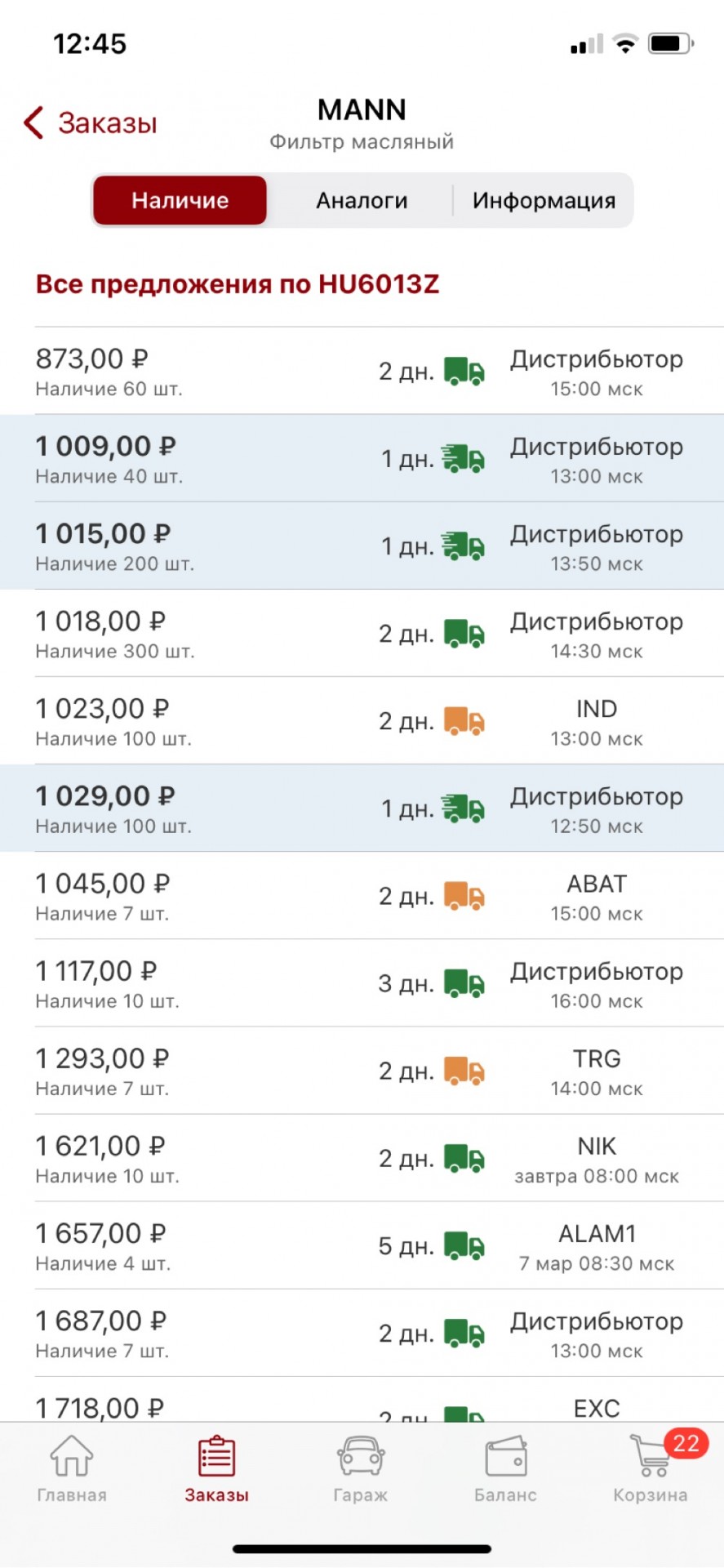This screenshot has width=724, height=1568.
Task: Go back using the Заказы chevron
Action: pos(90,123)
